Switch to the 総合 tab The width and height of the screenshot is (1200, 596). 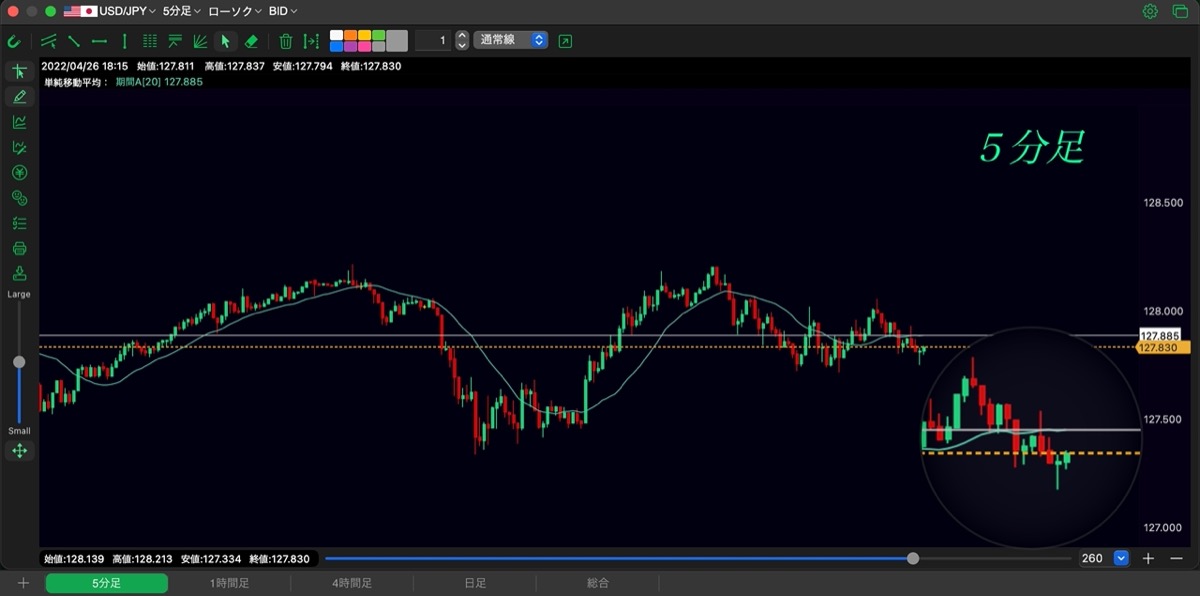tap(598, 583)
